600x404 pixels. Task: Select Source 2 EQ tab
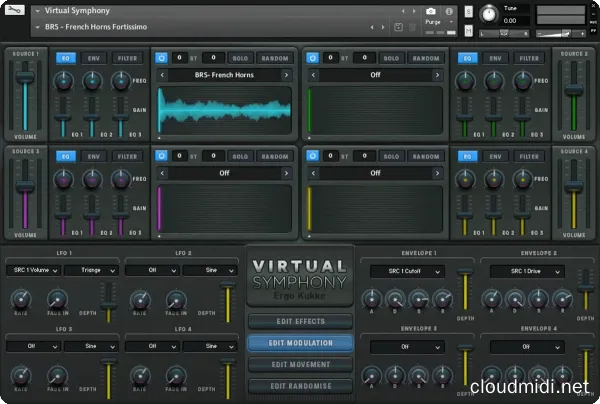click(x=468, y=58)
